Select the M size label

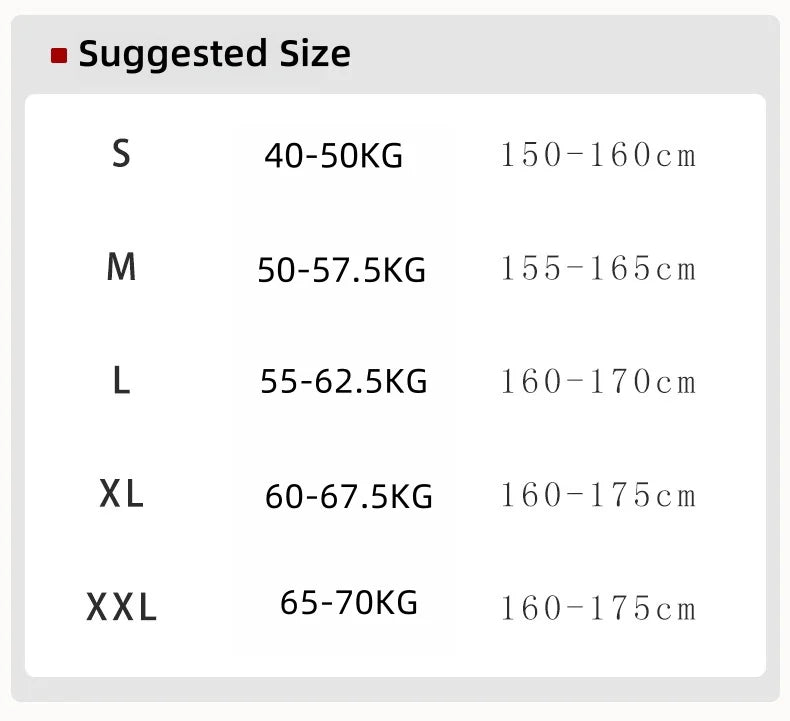click(x=121, y=267)
